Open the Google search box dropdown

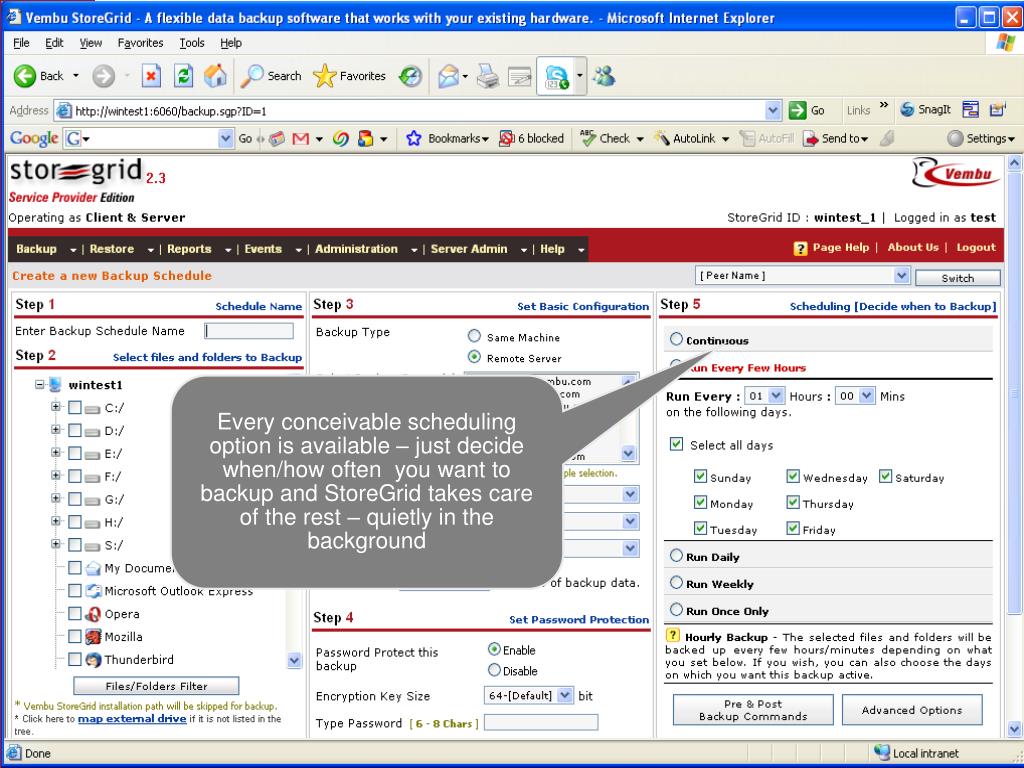[225, 138]
